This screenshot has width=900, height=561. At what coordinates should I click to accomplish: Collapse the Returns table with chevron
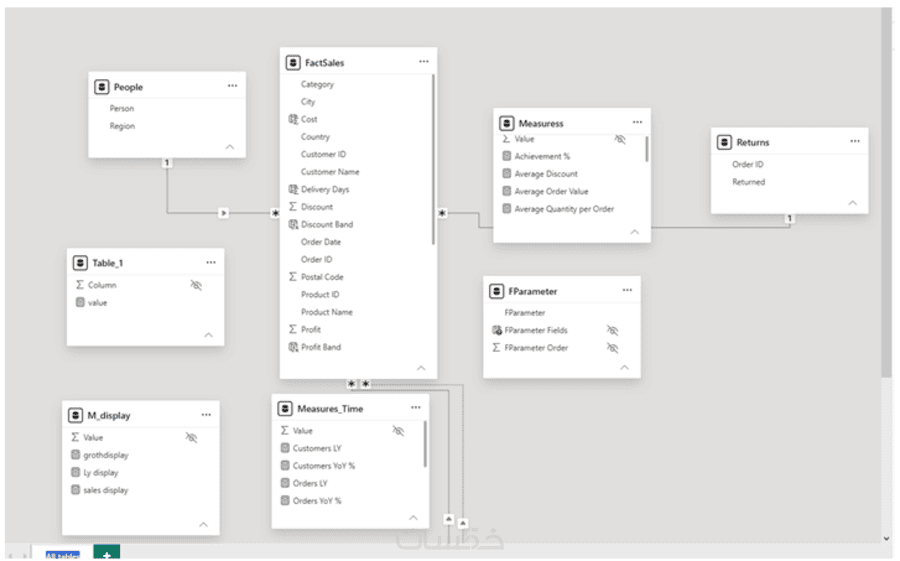852,203
